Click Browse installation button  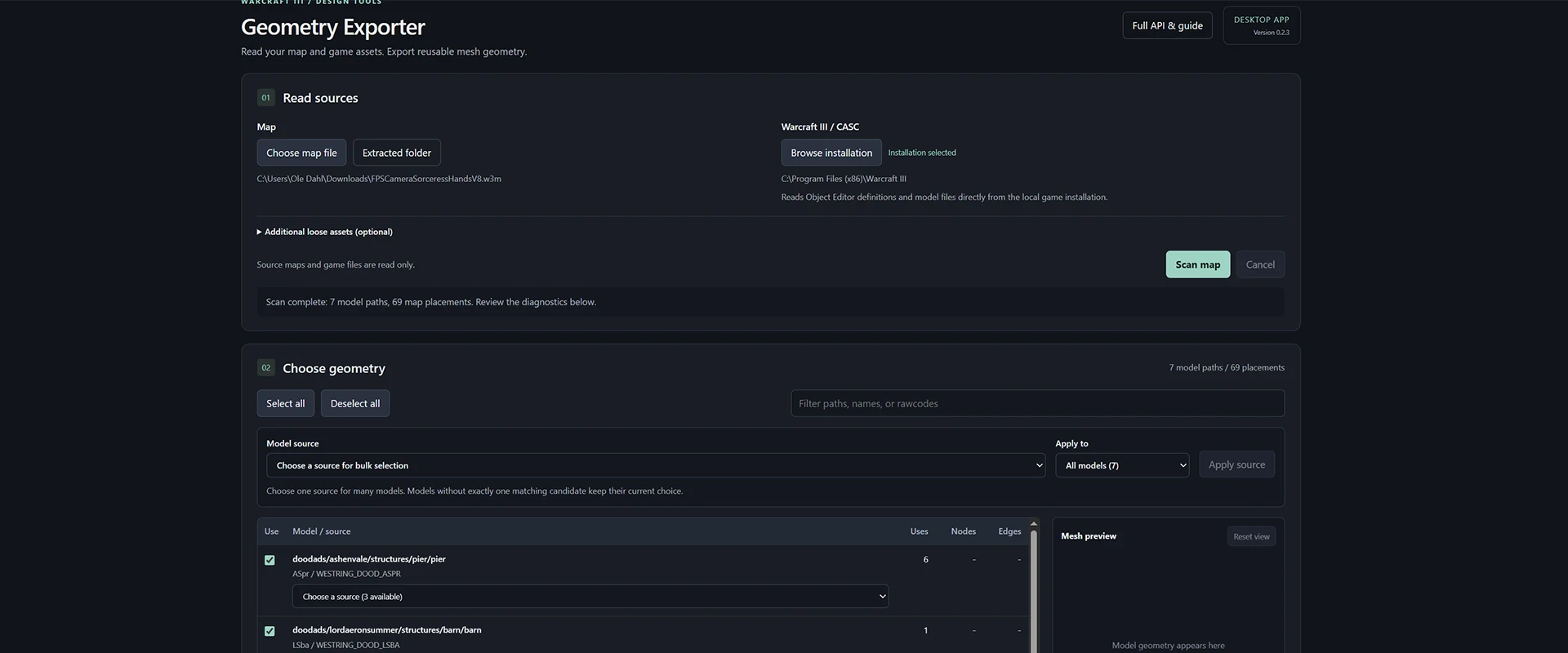click(x=831, y=153)
